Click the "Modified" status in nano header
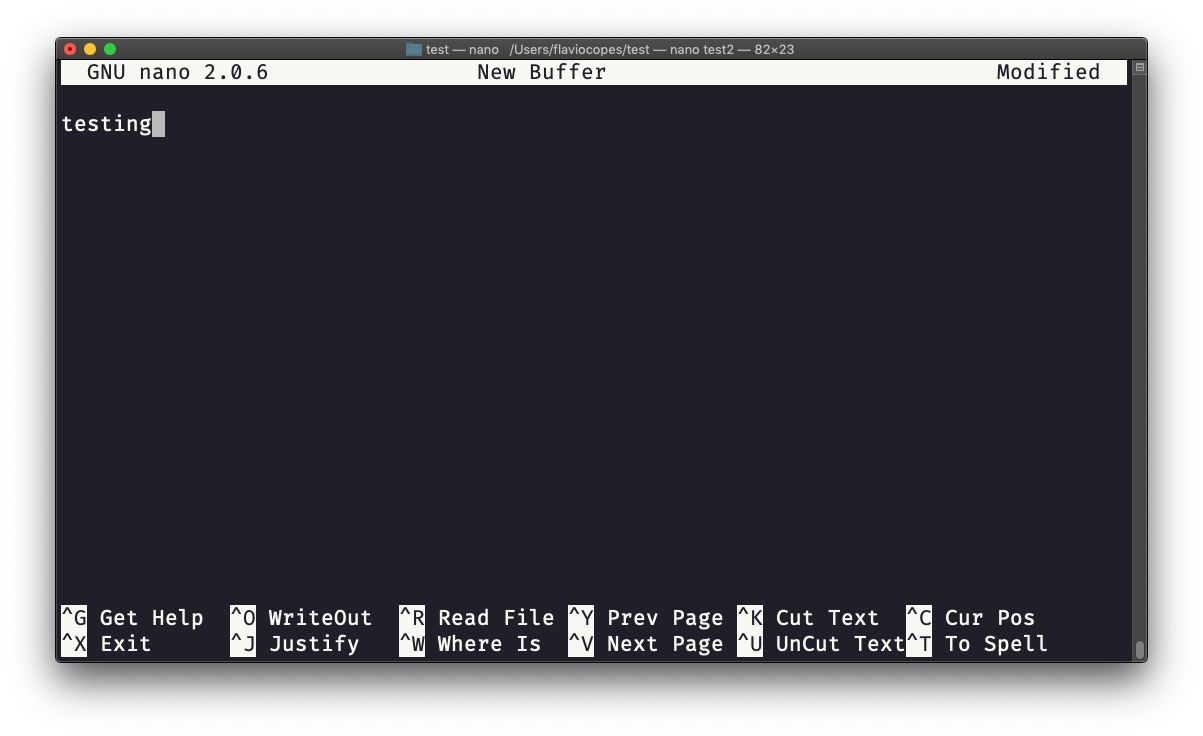The height and width of the screenshot is (736, 1203). click(x=1048, y=72)
